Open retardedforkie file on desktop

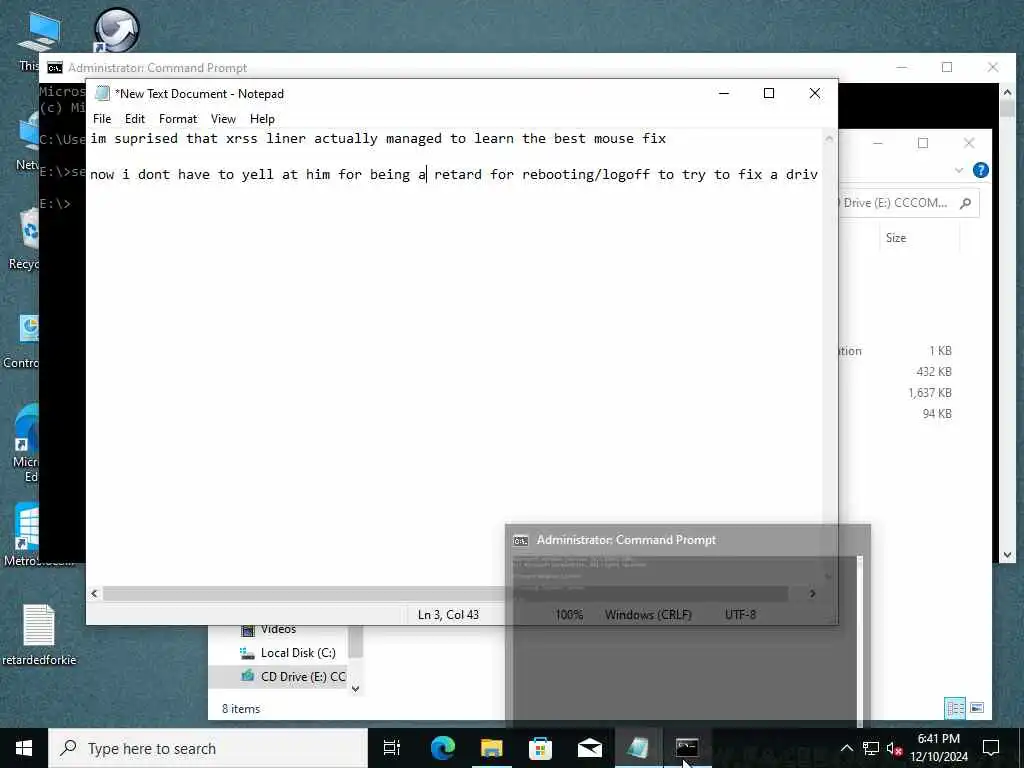[x=39, y=634]
